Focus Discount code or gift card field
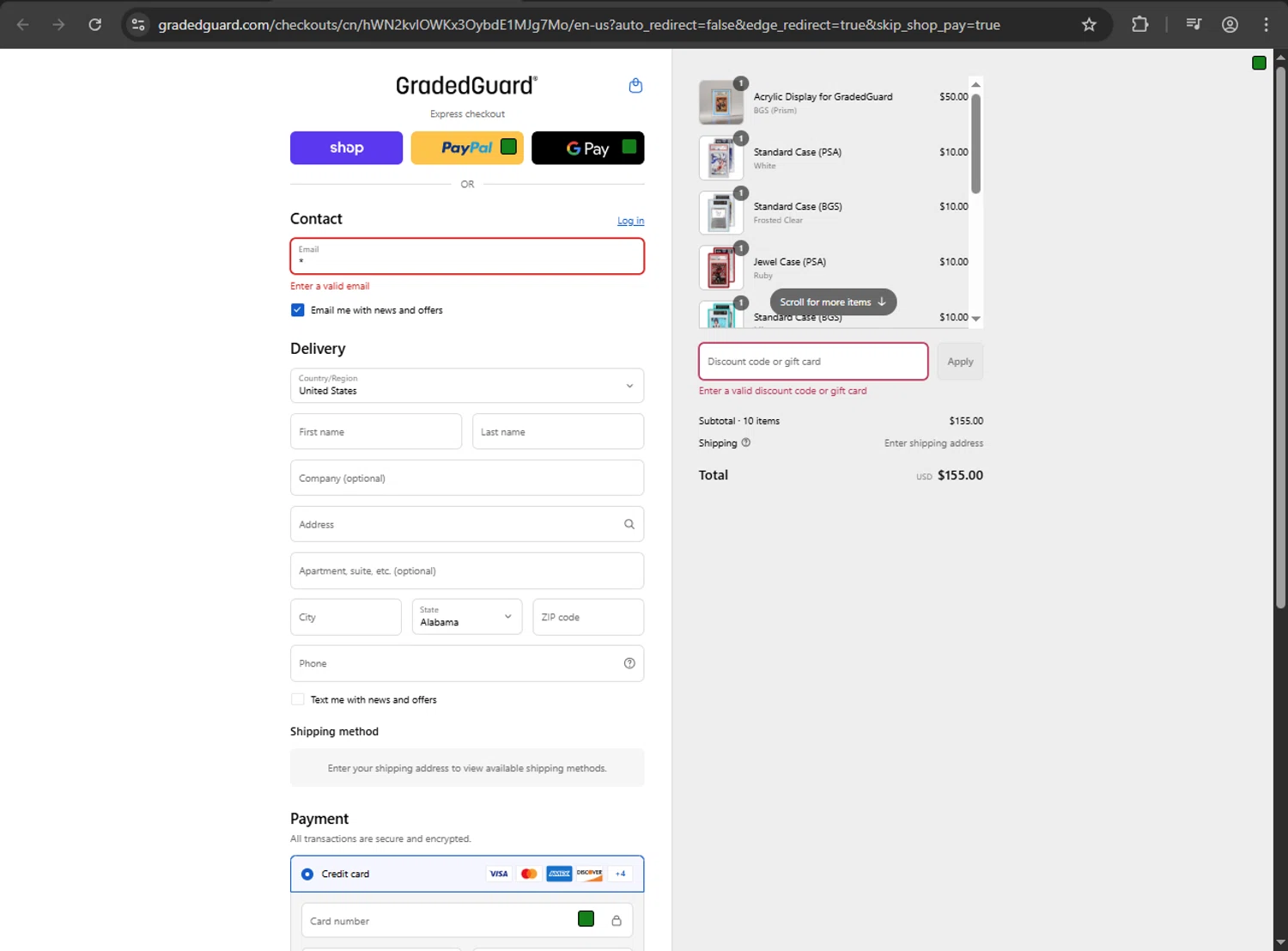This screenshot has width=1288, height=951. [813, 362]
